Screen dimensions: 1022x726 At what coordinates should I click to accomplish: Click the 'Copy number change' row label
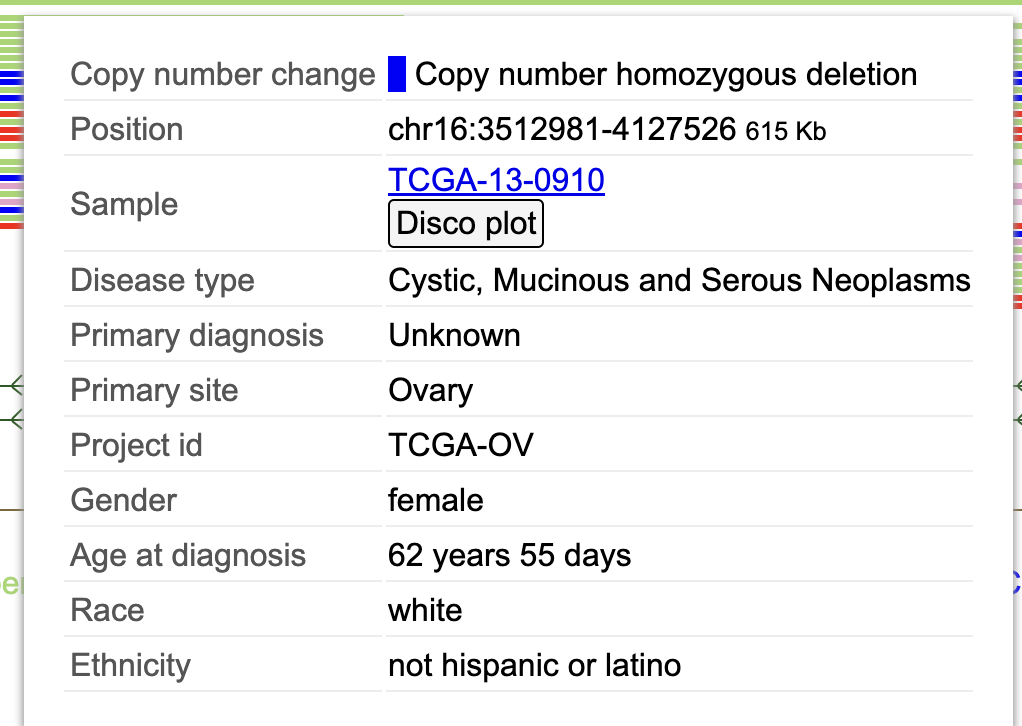point(222,75)
